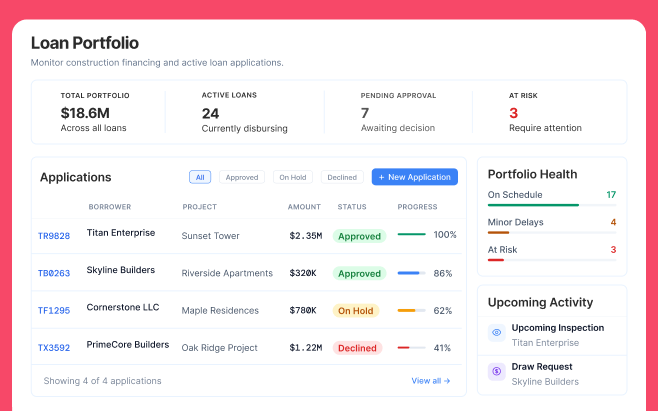Screen dimensions: 658x411
Task: Click the 100% progress bar for Sunset Tower
Action: pyautogui.click(x=411, y=234)
